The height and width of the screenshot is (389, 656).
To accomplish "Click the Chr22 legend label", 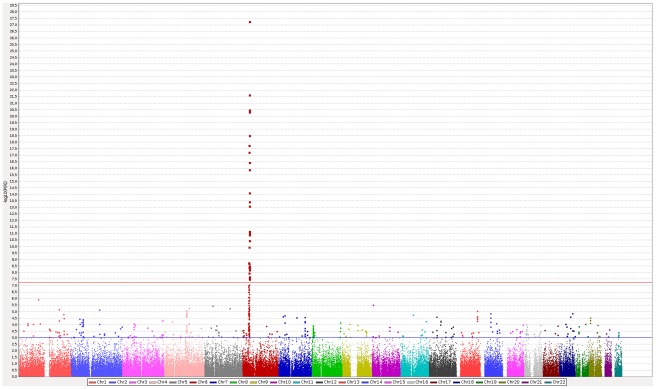I will (x=559, y=382).
